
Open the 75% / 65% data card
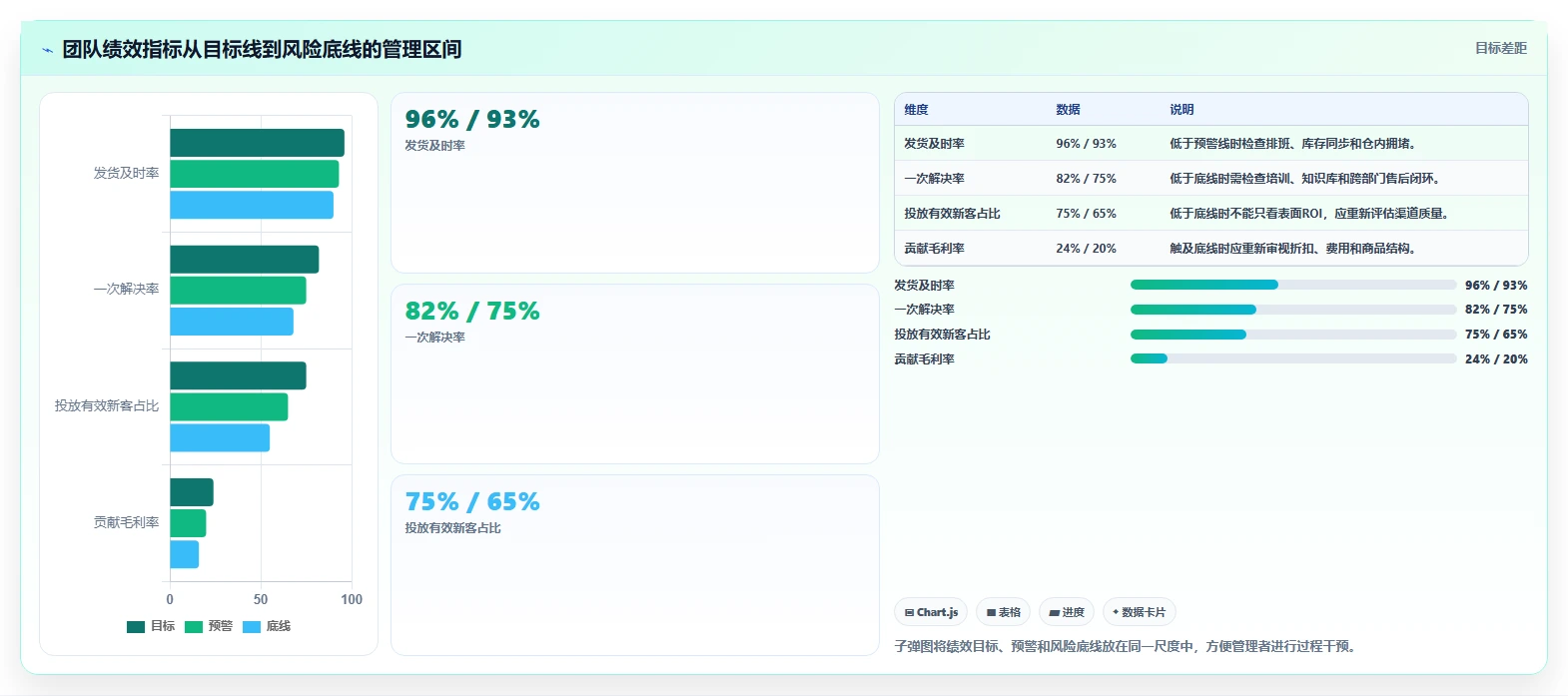coord(635,565)
